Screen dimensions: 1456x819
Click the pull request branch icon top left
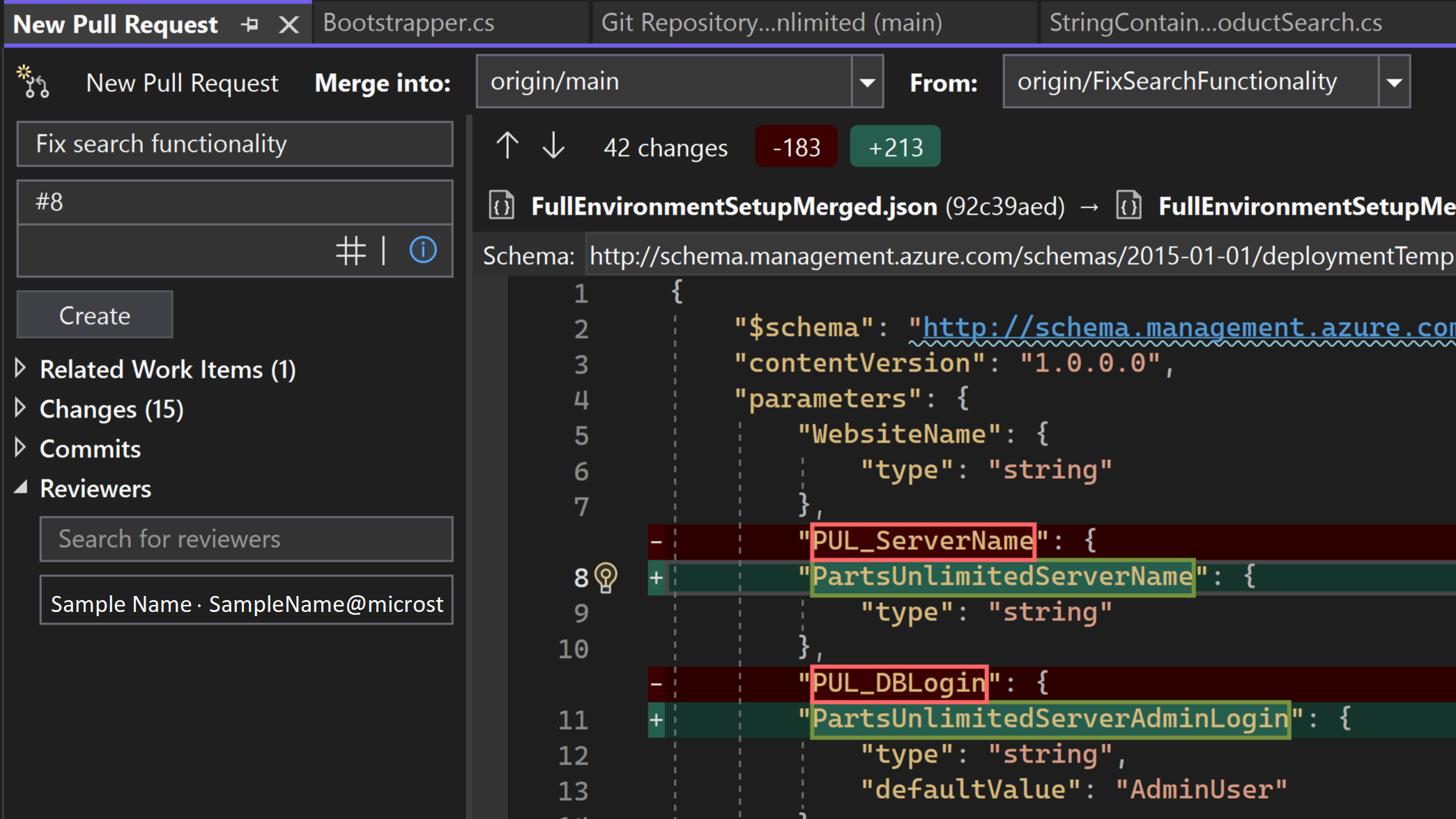coord(34,81)
